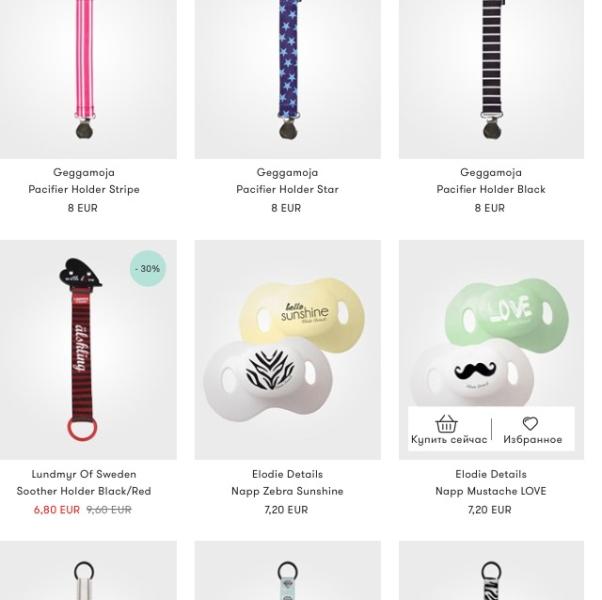The image size is (602, 600).
Task: Click the shopping basket icon
Action: click(x=446, y=423)
